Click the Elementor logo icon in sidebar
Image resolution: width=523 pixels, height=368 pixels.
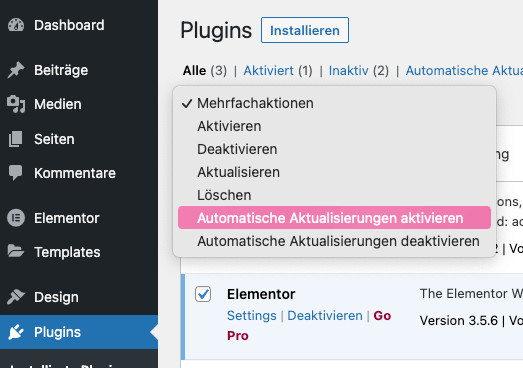point(16,218)
